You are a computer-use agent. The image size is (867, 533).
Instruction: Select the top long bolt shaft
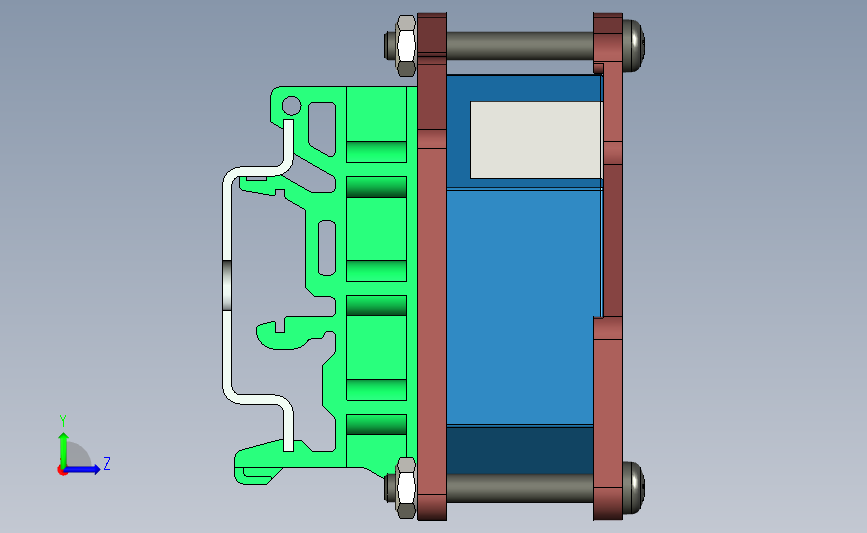pos(520,45)
